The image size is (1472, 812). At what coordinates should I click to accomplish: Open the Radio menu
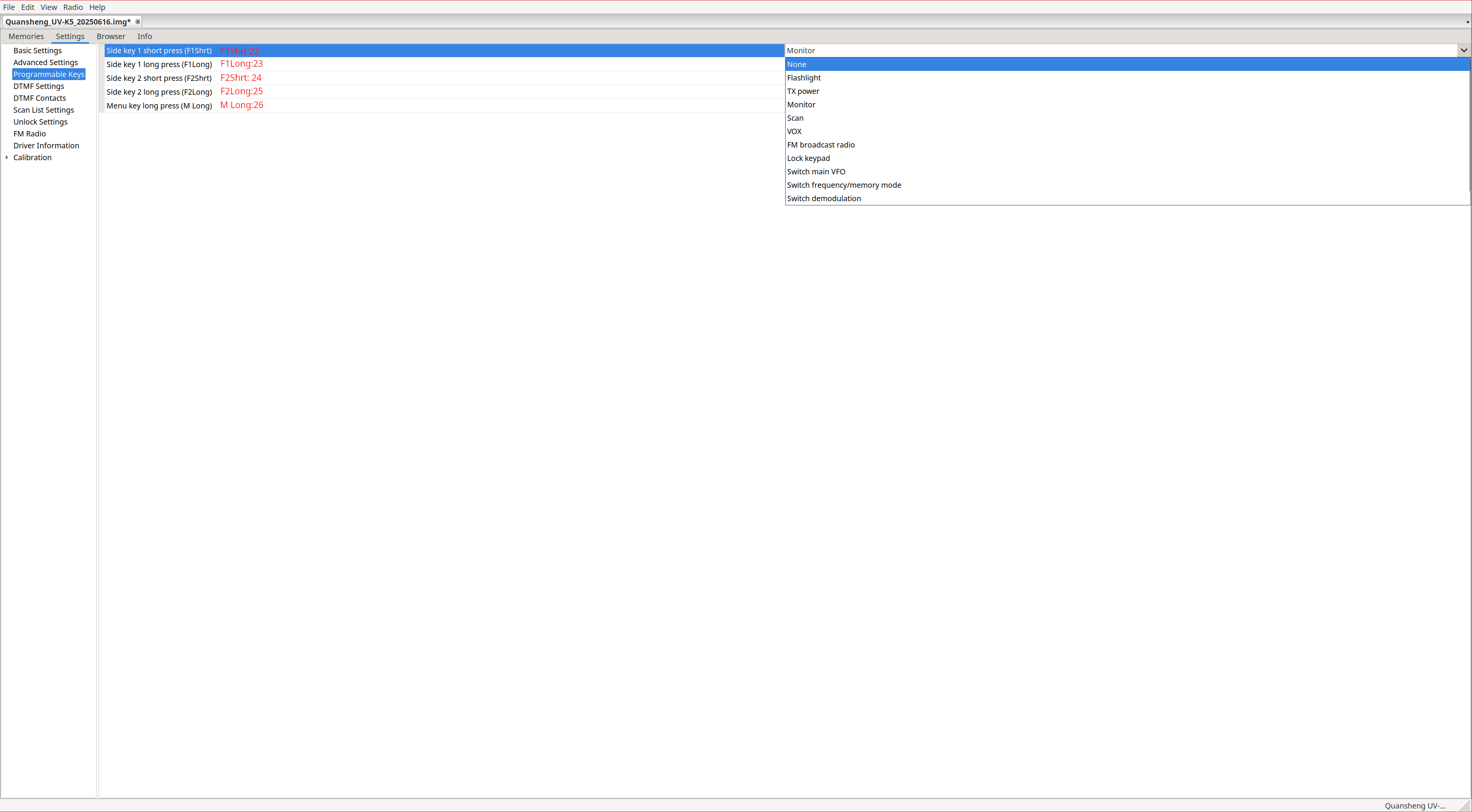72,7
